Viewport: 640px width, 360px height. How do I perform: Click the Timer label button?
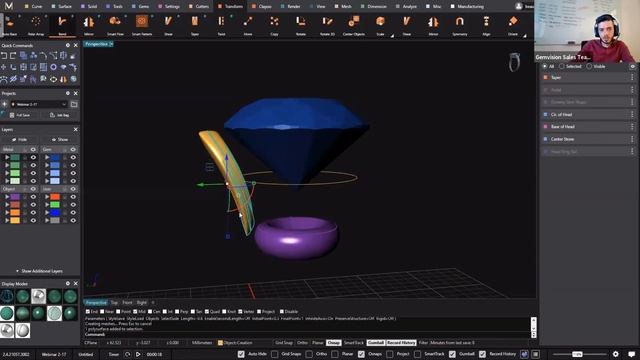[x=113, y=354]
